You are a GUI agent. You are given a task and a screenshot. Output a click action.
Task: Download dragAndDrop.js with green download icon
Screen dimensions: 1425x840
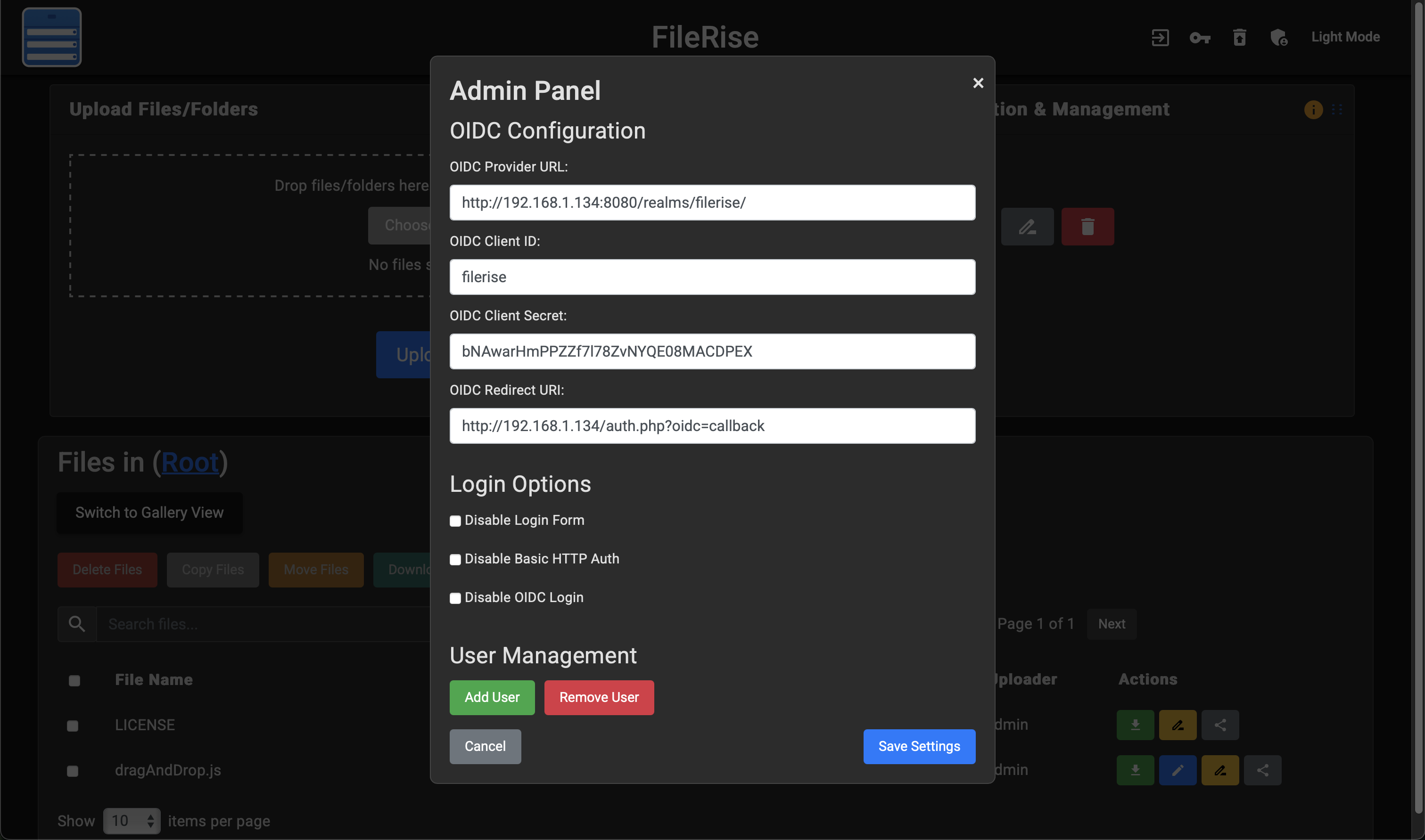pyautogui.click(x=1135, y=770)
